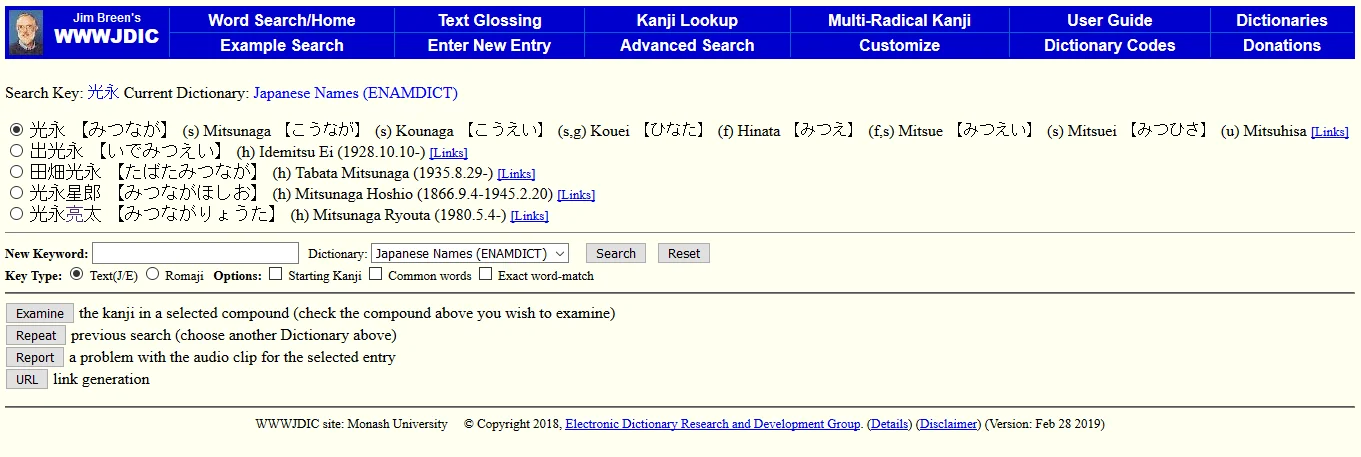Open Links for Idemitsu Ei entry
This screenshot has height=457, width=1361.
click(x=448, y=153)
